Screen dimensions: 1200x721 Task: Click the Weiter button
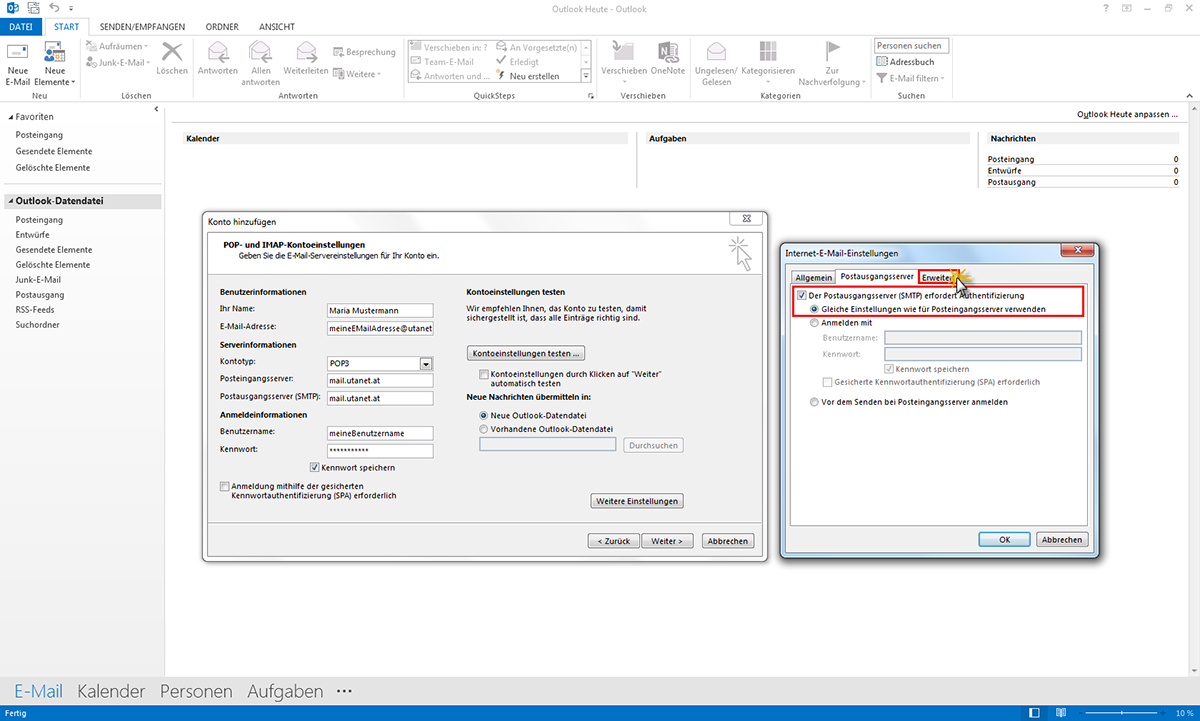click(667, 541)
